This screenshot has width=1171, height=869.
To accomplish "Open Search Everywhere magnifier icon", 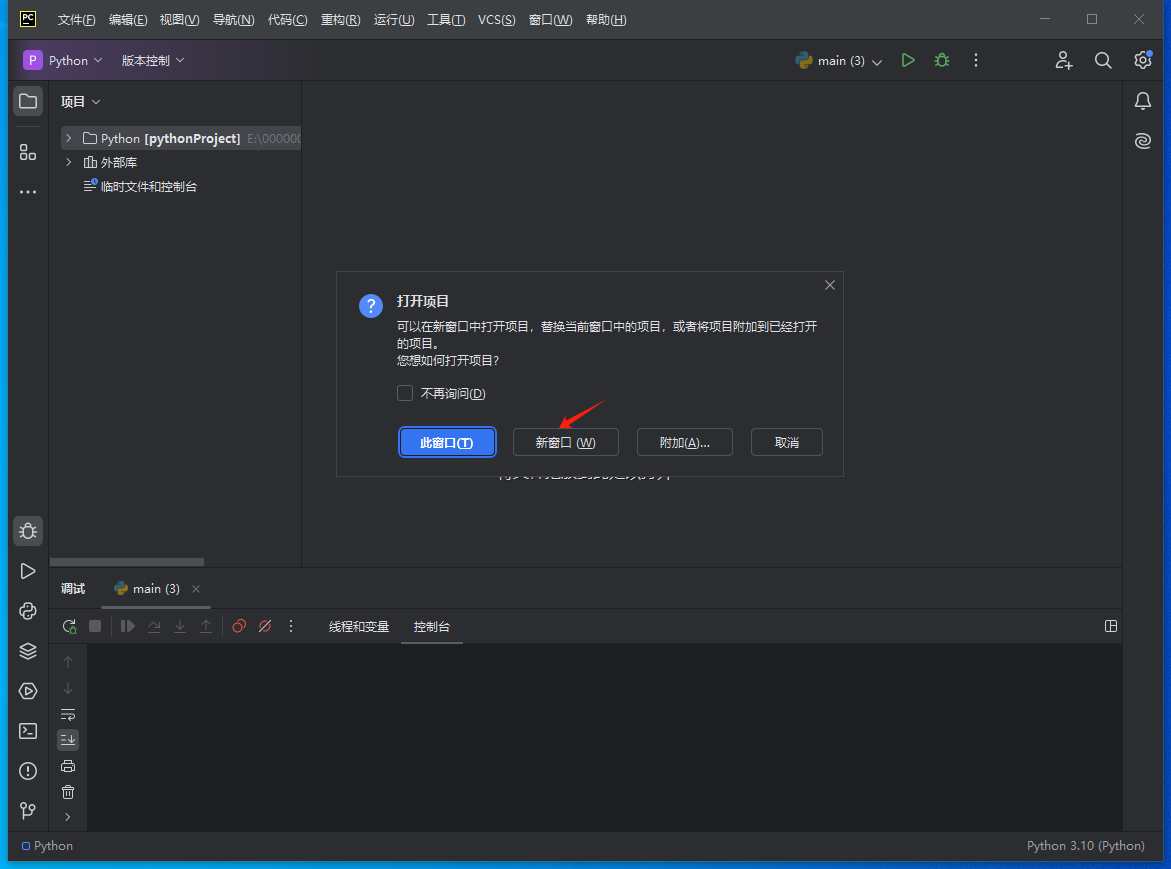I will click(x=1103, y=60).
